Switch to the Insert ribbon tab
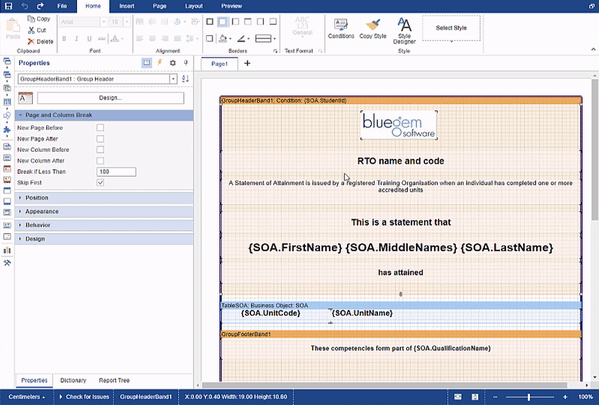Screen dimensions: 599x405 126,6
